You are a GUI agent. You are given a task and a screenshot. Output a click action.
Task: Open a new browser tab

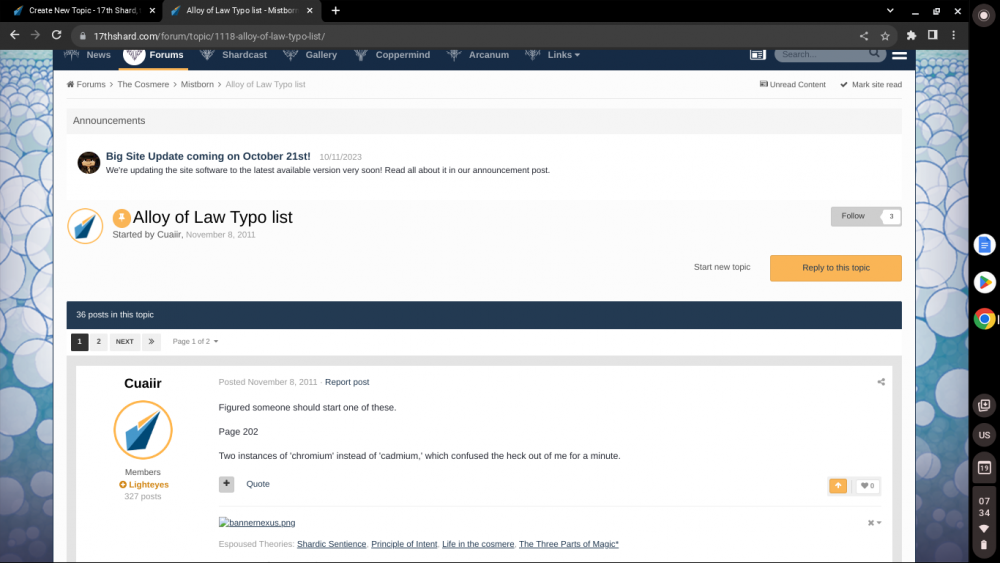coord(335,10)
